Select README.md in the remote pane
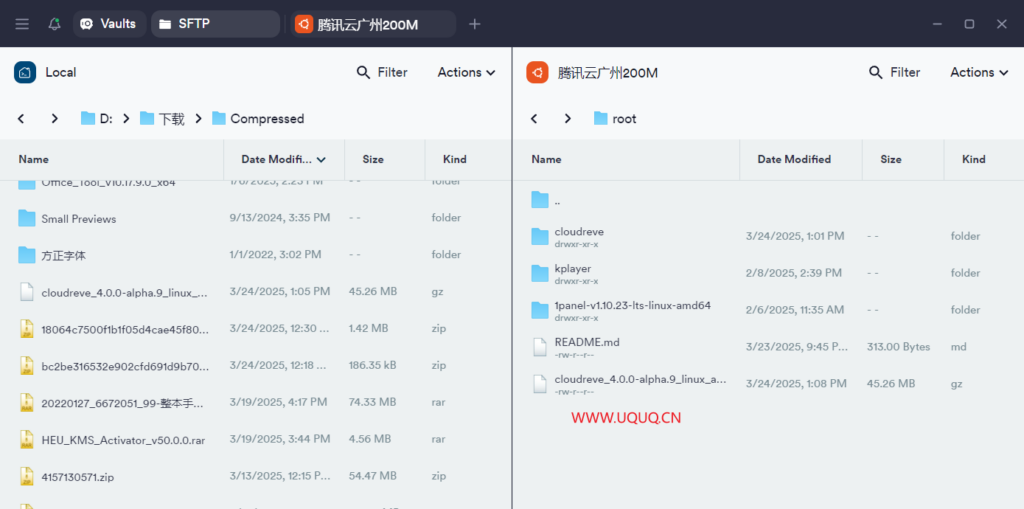 click(587, 346)
